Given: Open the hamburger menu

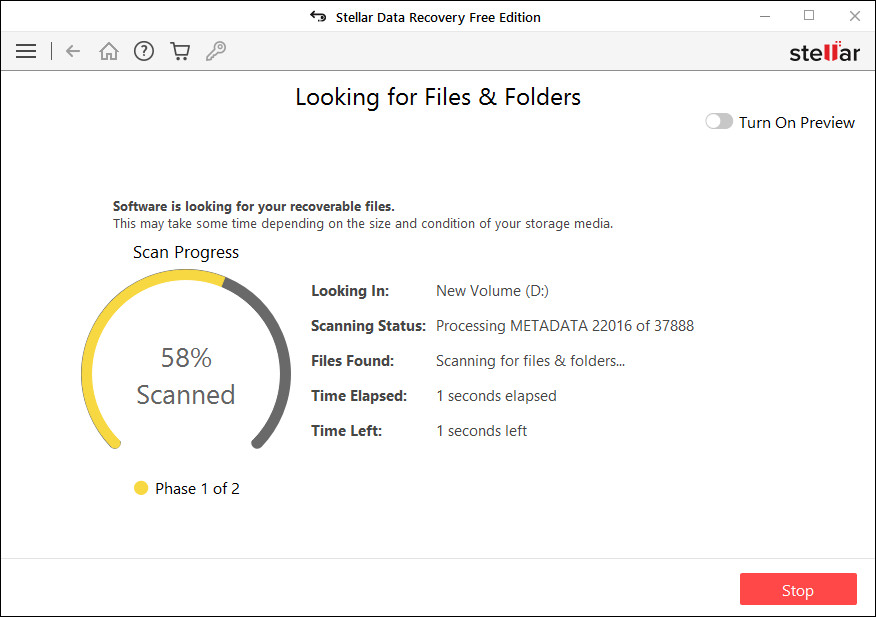Looking at the screenshot, I should [26, 51].
